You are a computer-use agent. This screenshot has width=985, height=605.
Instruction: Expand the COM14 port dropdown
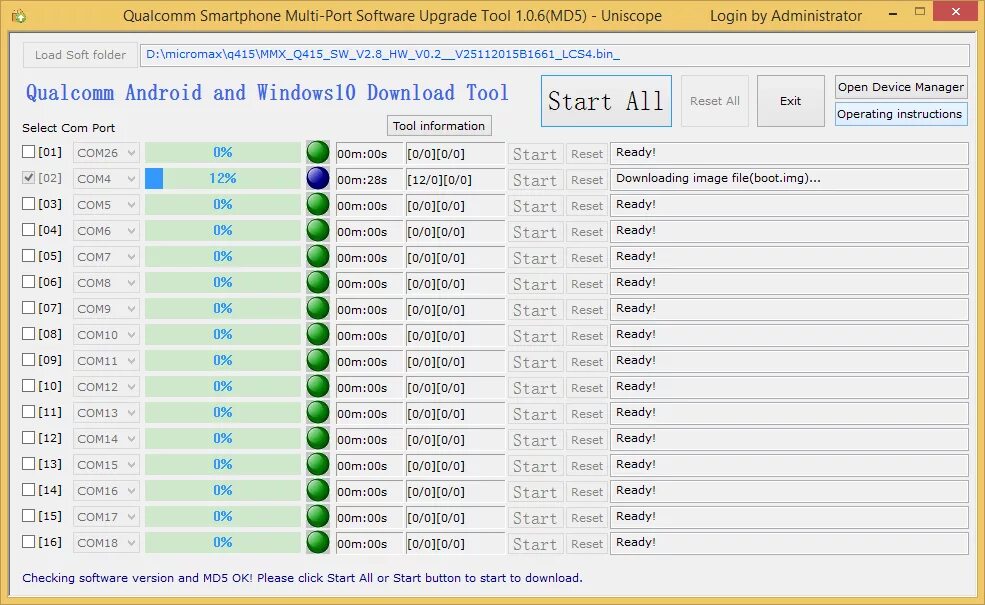(106, 439)
